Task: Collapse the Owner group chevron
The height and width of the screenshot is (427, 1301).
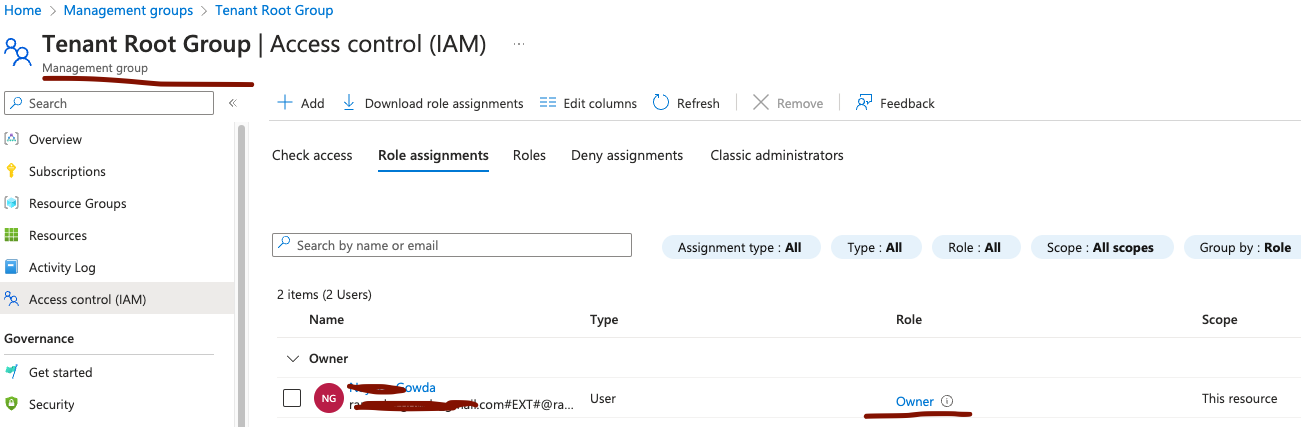Action: 292,358
